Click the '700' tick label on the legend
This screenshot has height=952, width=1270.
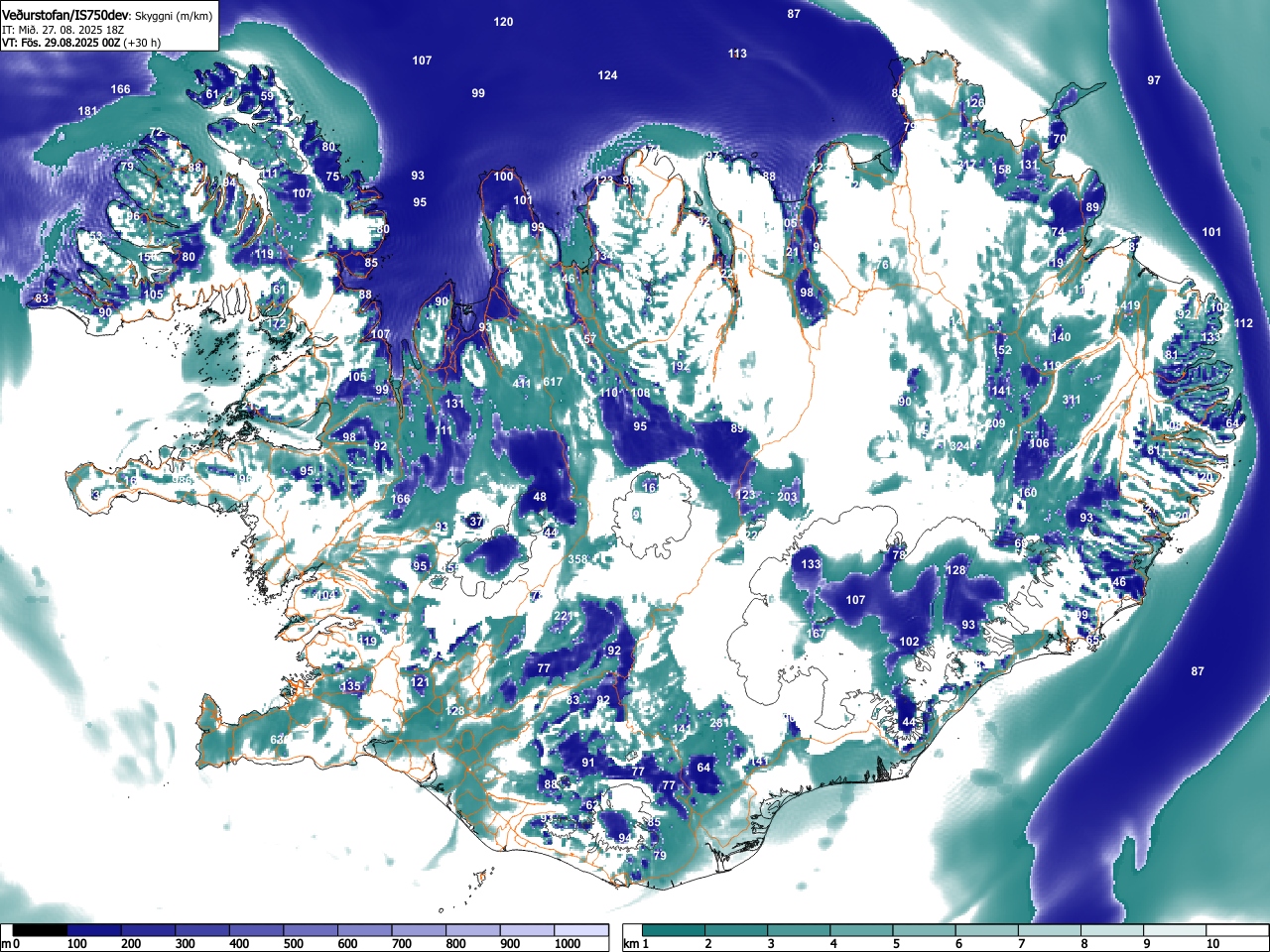[x=402, y=944]
